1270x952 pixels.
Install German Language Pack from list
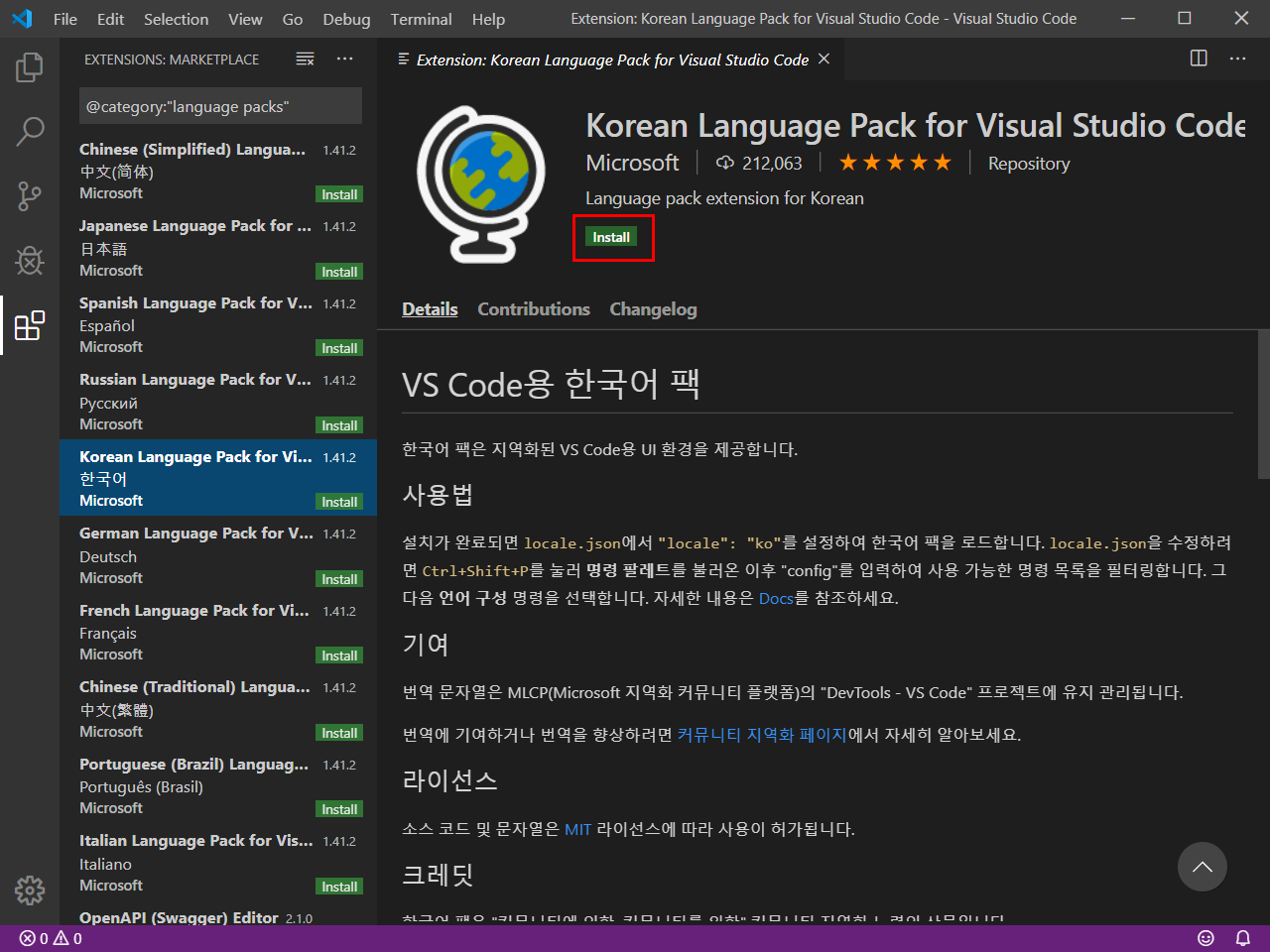339,579
